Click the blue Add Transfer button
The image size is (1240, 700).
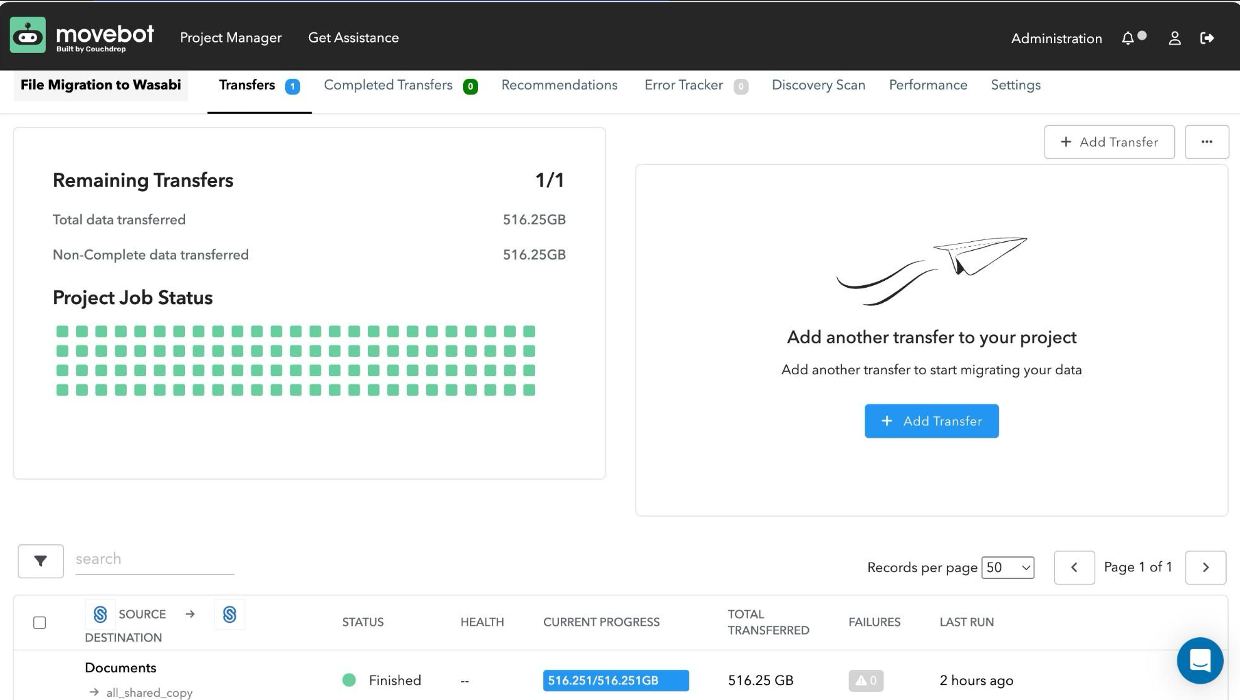(x=931, y=421)
